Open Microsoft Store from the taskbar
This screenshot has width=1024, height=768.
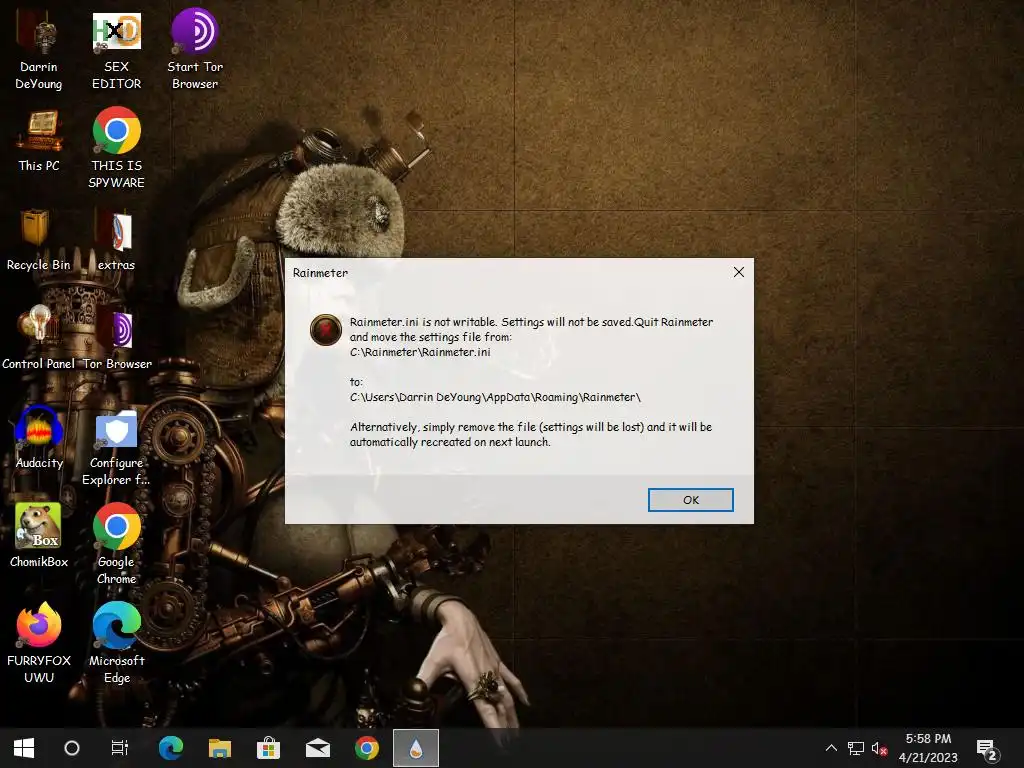click(x=268, y=748)
